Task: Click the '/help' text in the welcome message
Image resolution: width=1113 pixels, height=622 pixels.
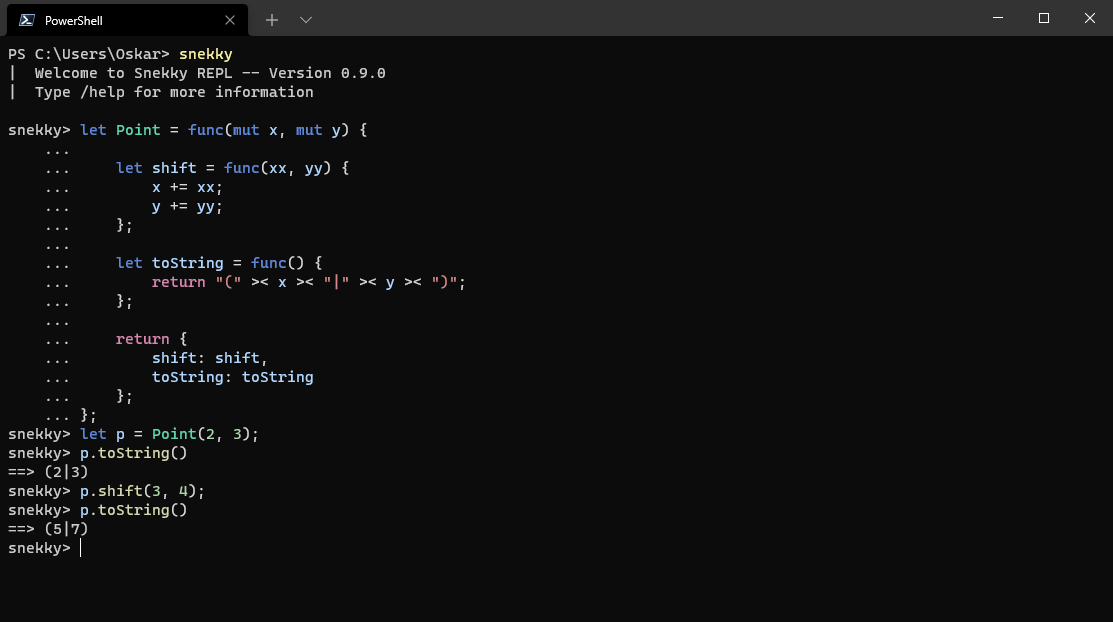Action: (102, 92)
